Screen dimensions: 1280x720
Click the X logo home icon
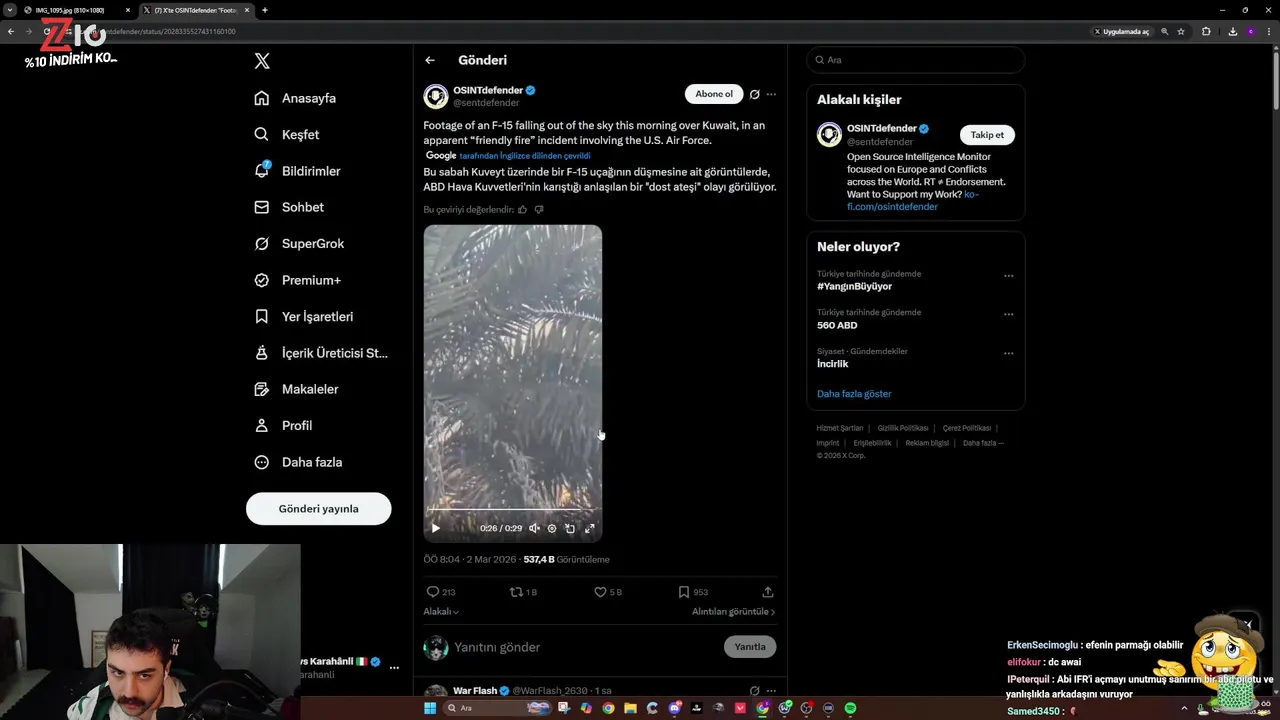coord(262,61)
